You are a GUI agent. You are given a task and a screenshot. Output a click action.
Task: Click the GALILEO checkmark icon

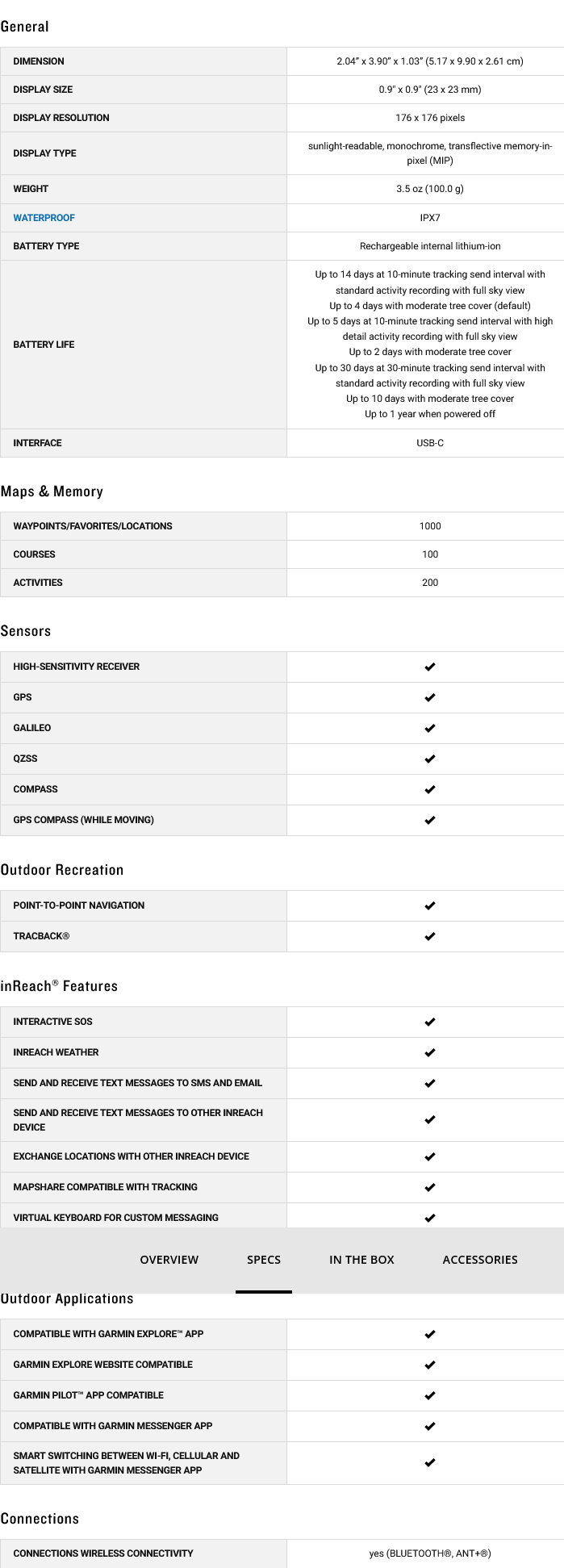point(430,728)
